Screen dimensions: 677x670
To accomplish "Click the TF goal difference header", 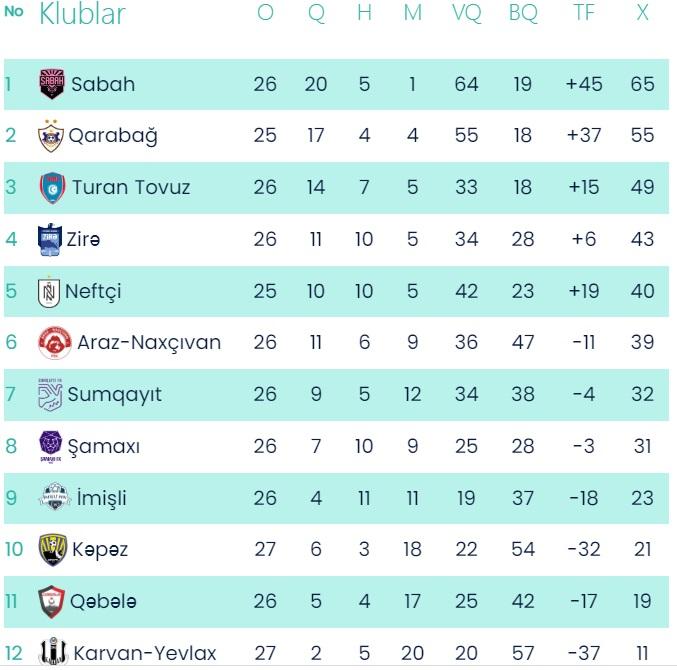I will click(584, 13).
